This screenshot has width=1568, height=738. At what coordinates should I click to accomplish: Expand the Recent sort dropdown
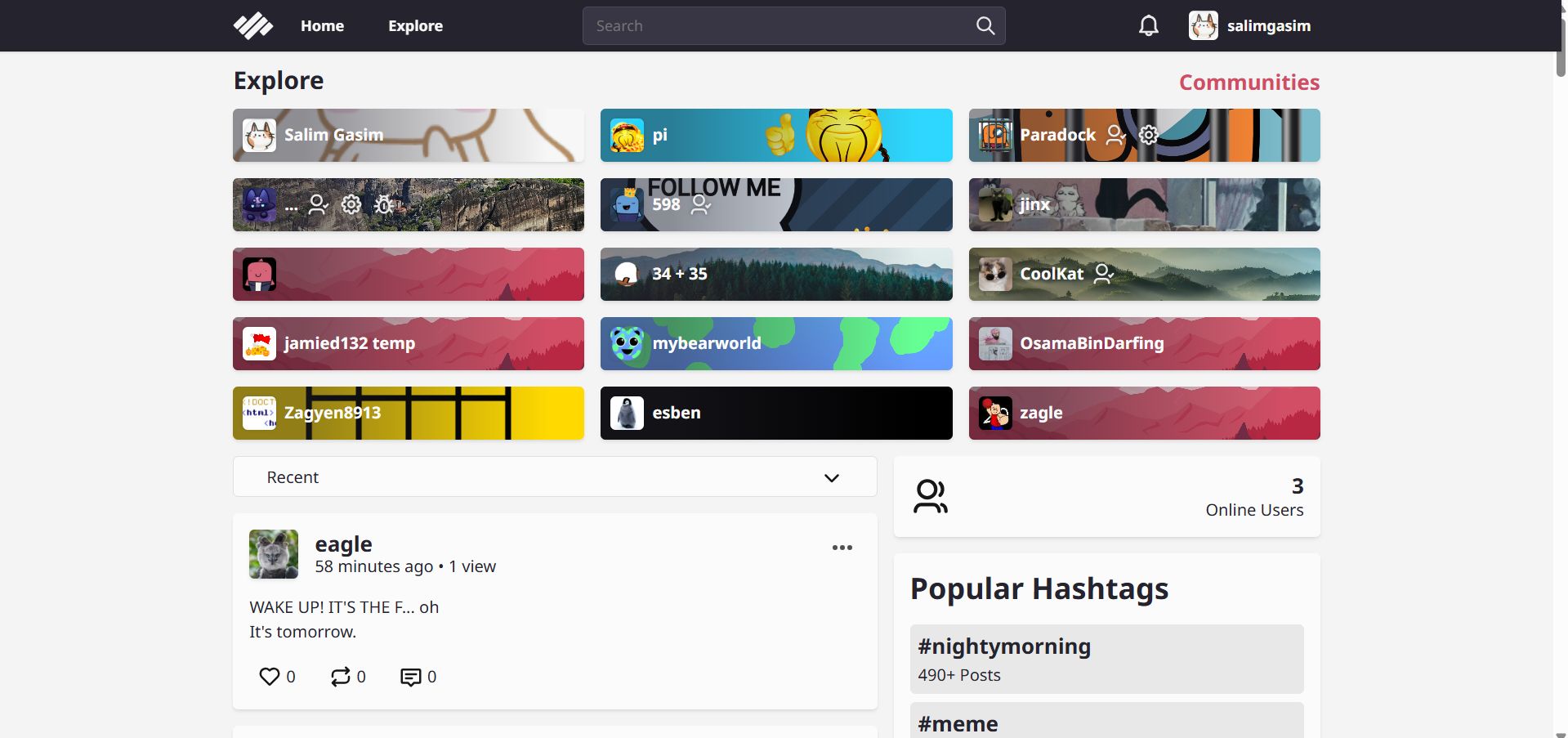pyautogui.click(x=555, y=476)
